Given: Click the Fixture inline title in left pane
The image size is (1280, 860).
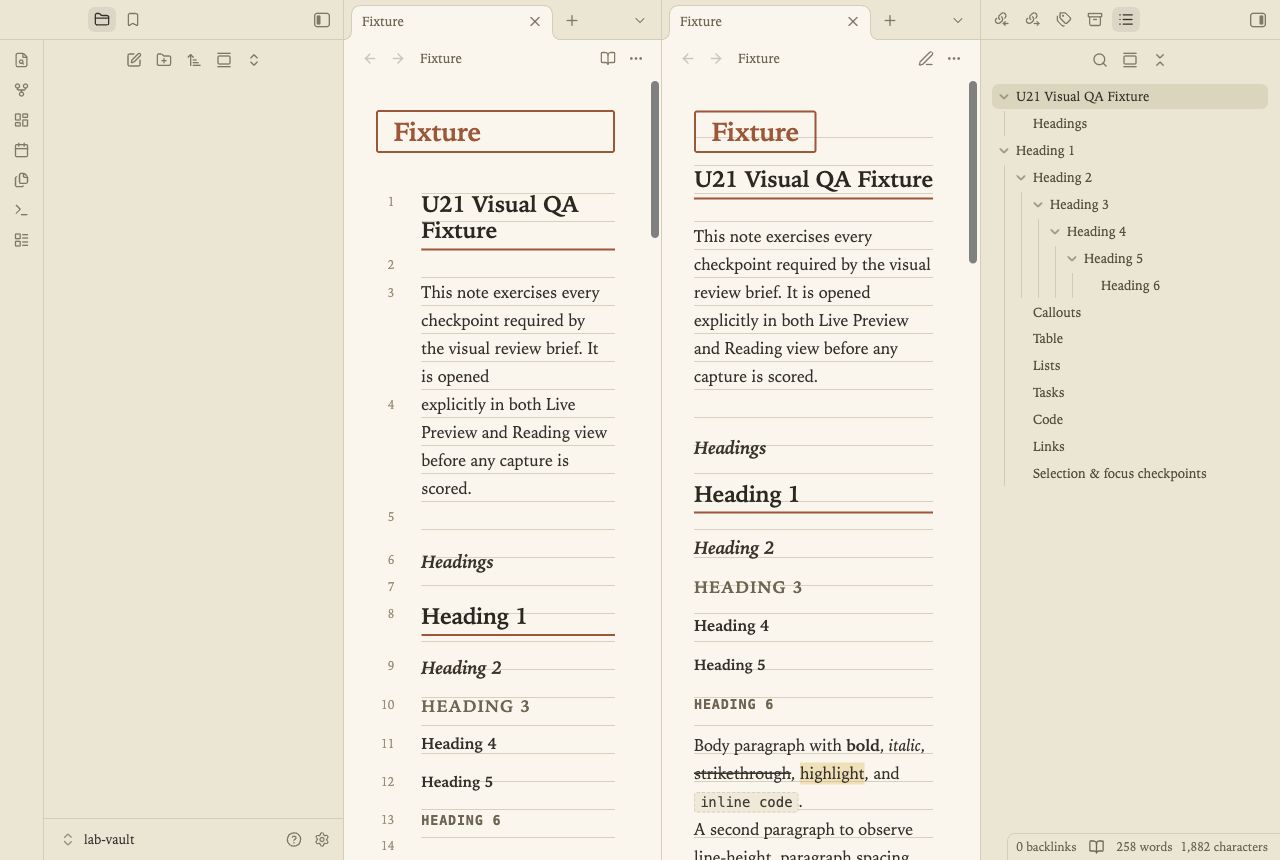Looking at the screenshot, I should click(x=495, y=132).
